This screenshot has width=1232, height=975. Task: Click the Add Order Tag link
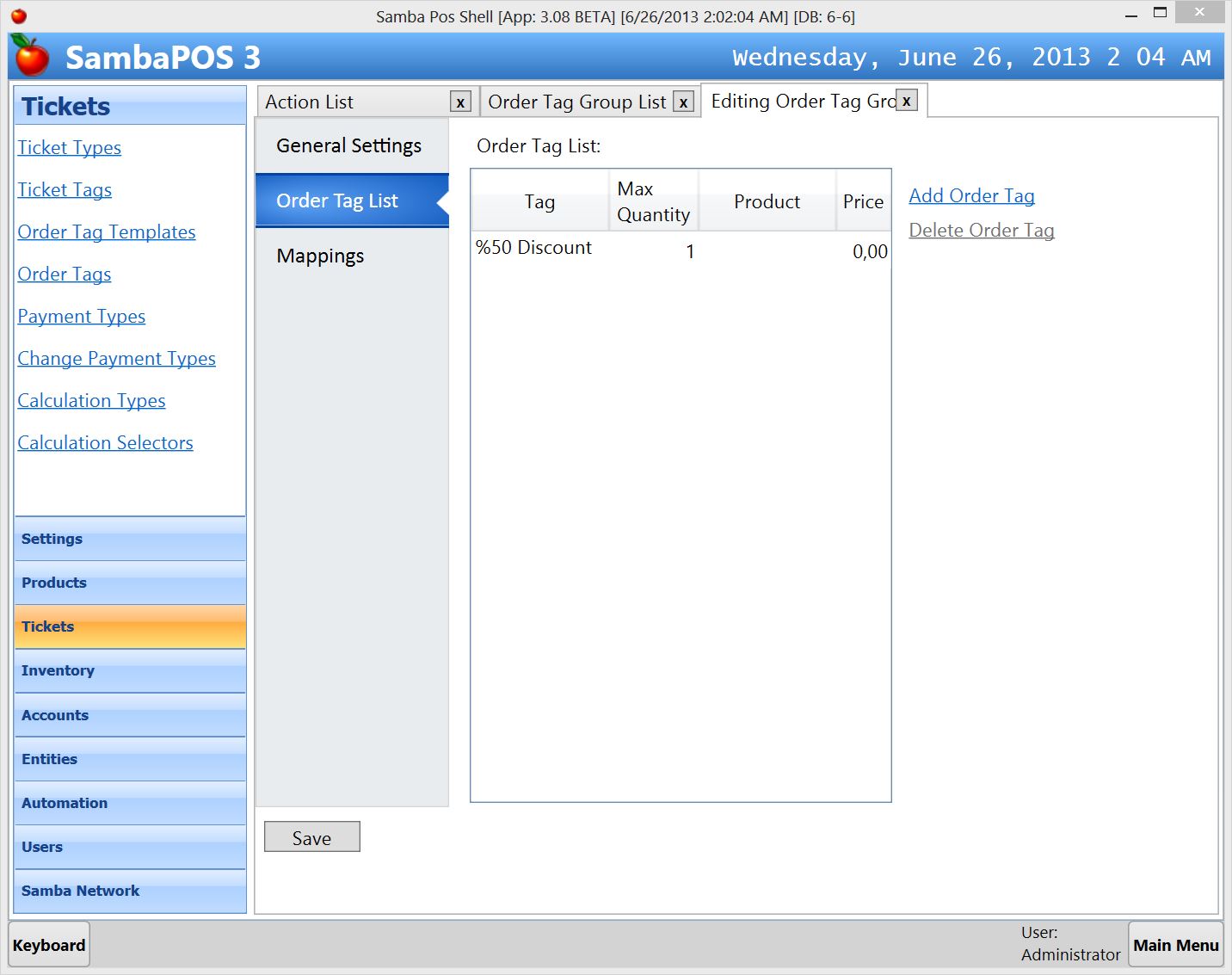(971, 196)
